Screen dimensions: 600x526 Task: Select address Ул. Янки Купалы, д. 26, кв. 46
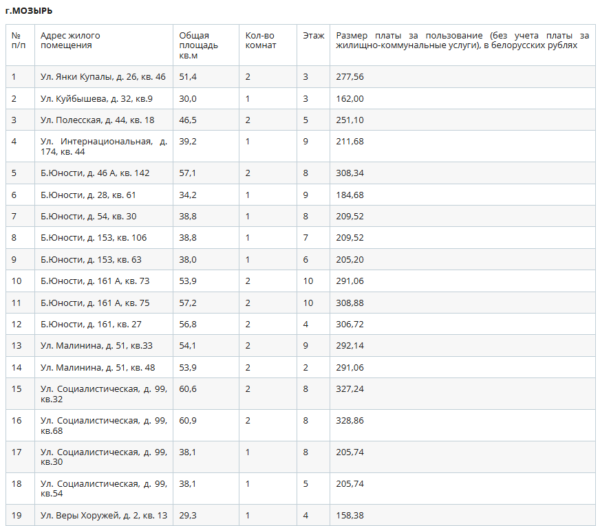(x=103, y=76)
